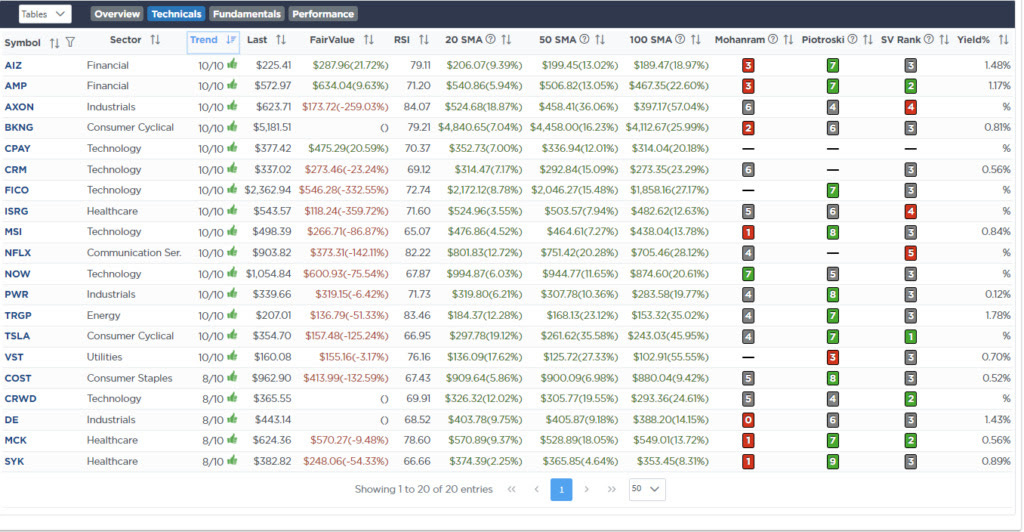1024x532 pixels.
Task: Click VST 100 SMA $102.91(55.55%)
Action: pyautogui.click(x=670, y=357)
